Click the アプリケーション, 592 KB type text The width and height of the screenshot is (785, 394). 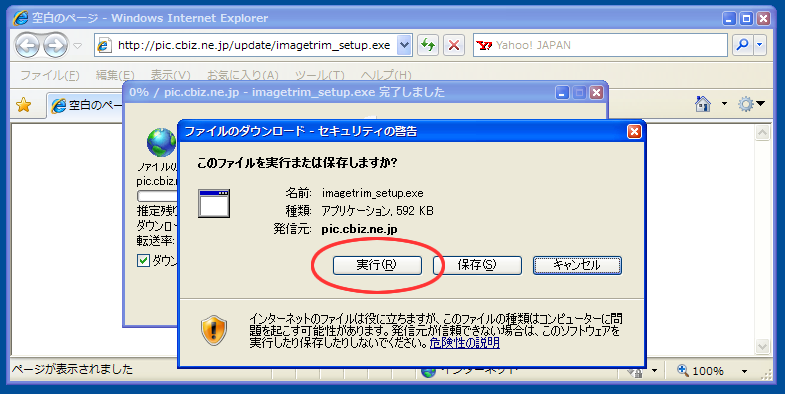pyautogui.click(x=377, y=211)
